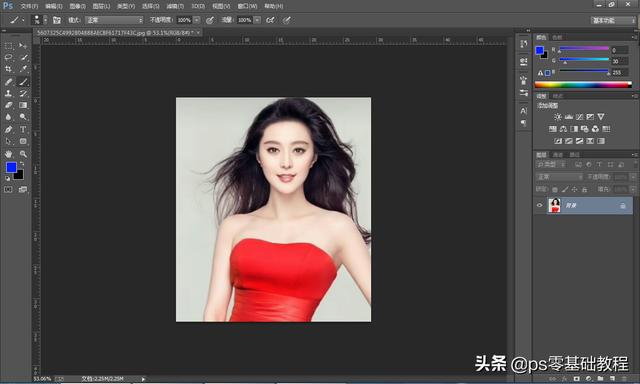Screen dimensions: 640x384
Task: Open the History collapsed panel icon
Action: [524, 44]
